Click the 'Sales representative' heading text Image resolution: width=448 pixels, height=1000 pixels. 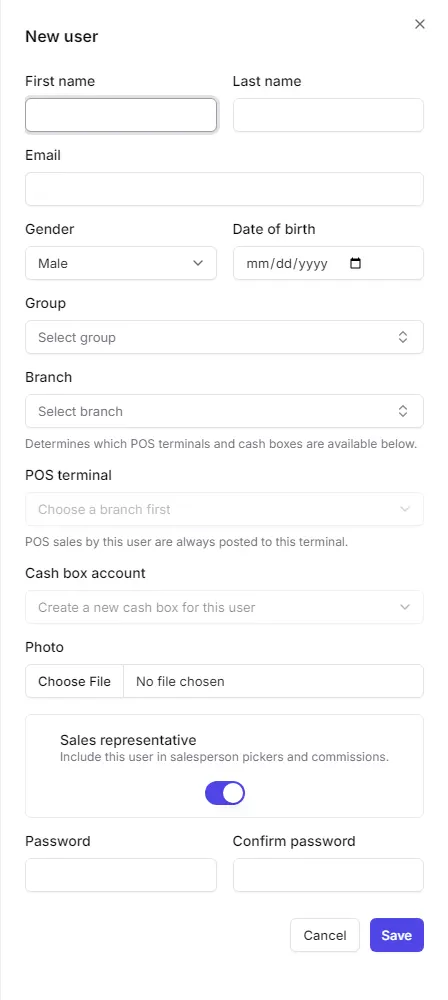point(128,740)
